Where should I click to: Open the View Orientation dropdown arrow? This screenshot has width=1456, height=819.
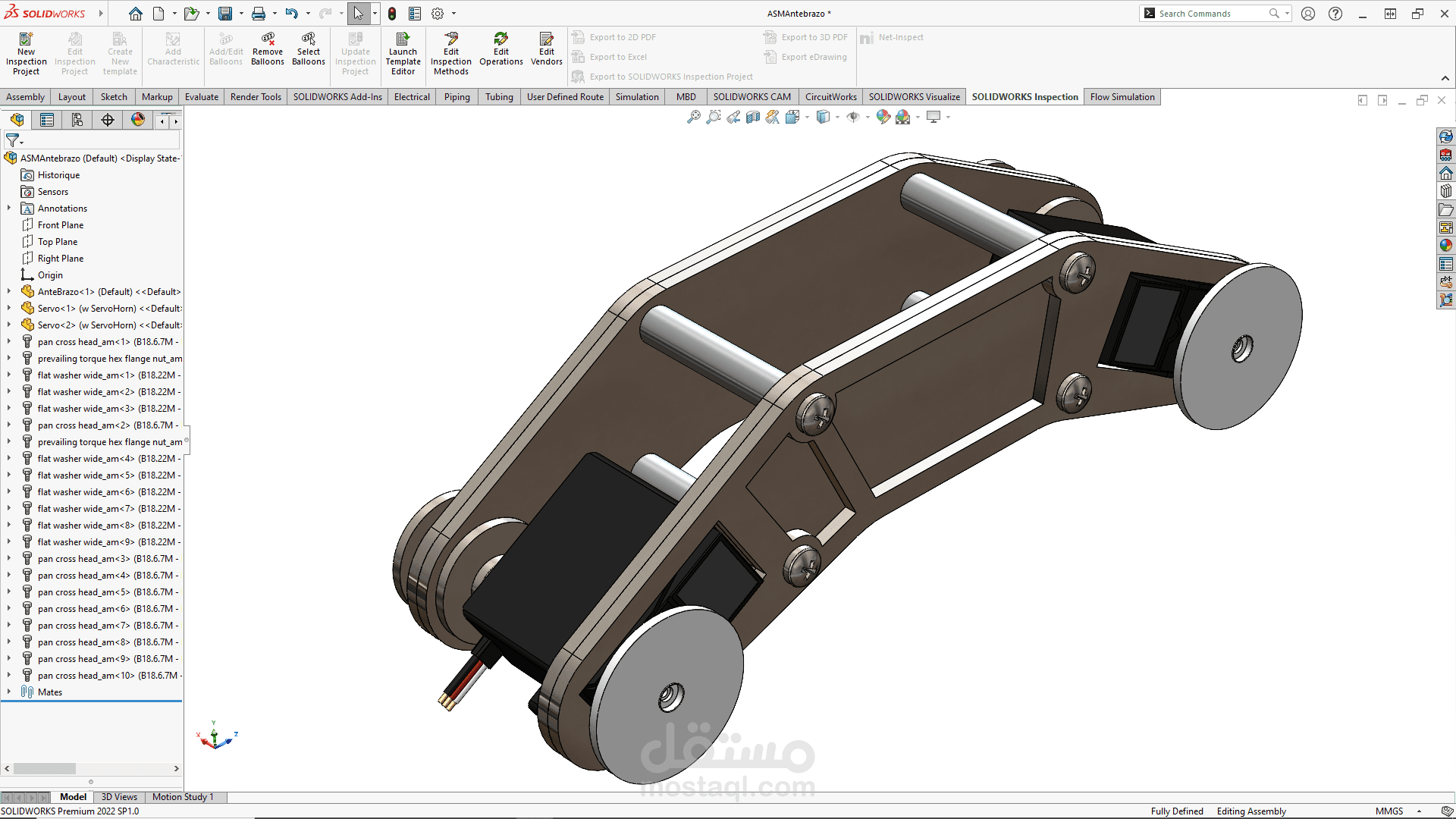pos(807,118)
